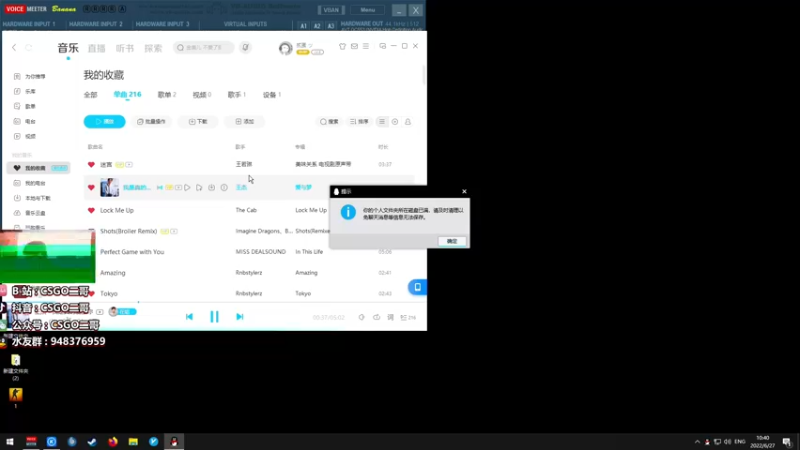Click the person icon beside view toggles
This screenshot has width=800, height=450.
coord(408,122)
